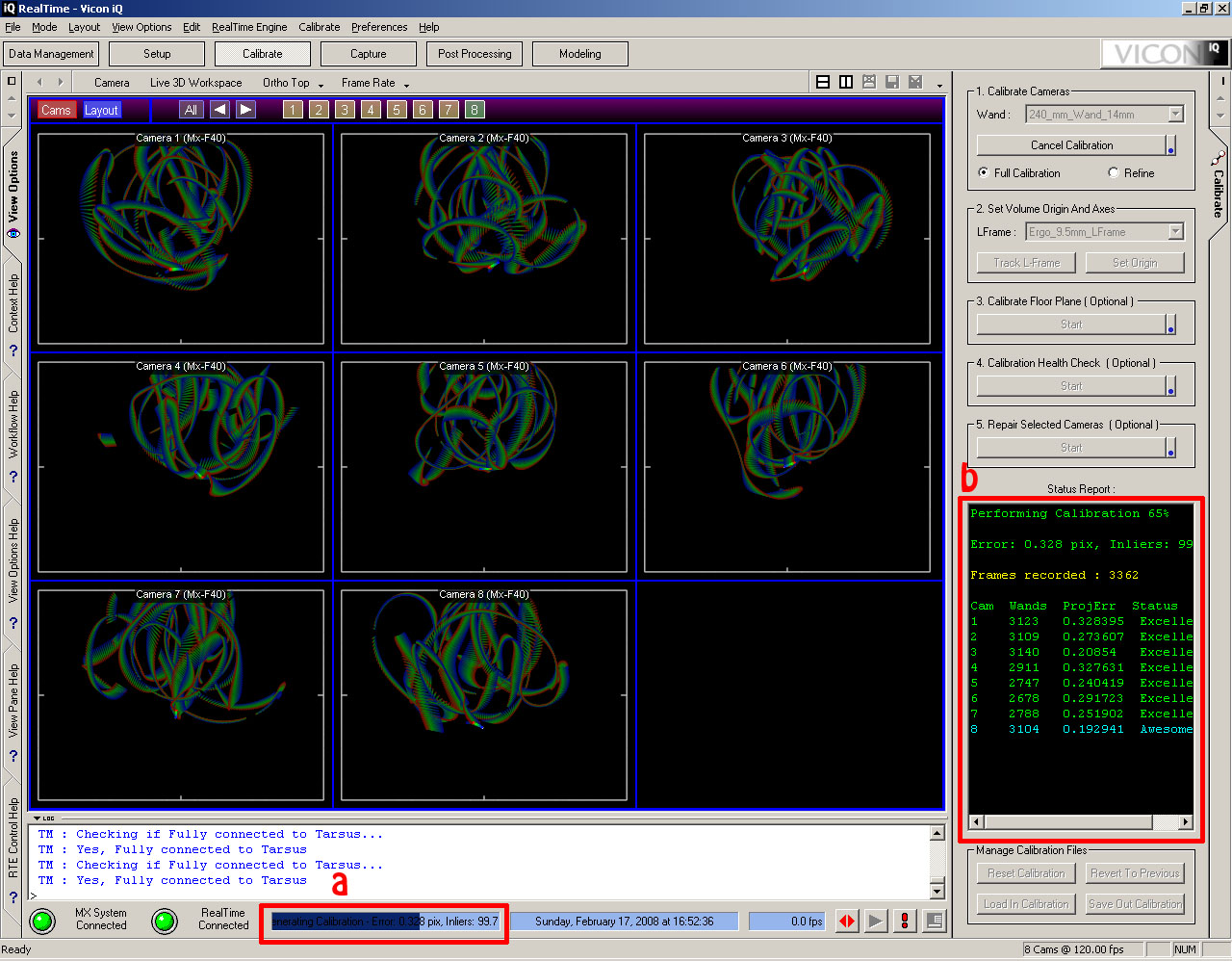Expand the Ortho Top dropdown arrow

click(321, 85)
